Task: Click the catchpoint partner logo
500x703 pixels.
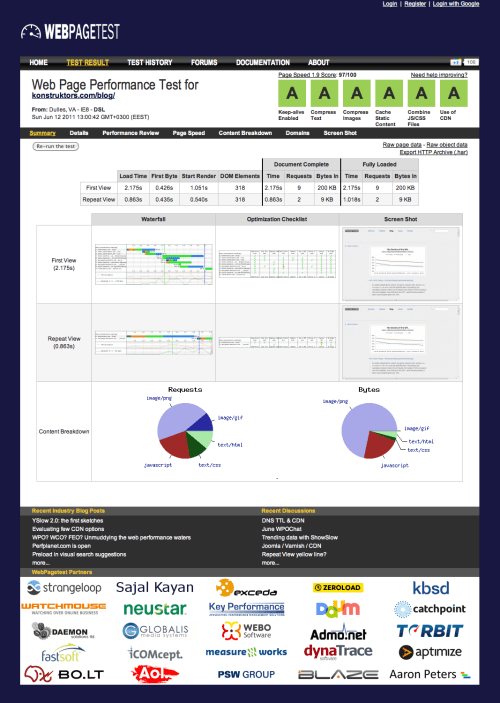Action: pos(430,609)
